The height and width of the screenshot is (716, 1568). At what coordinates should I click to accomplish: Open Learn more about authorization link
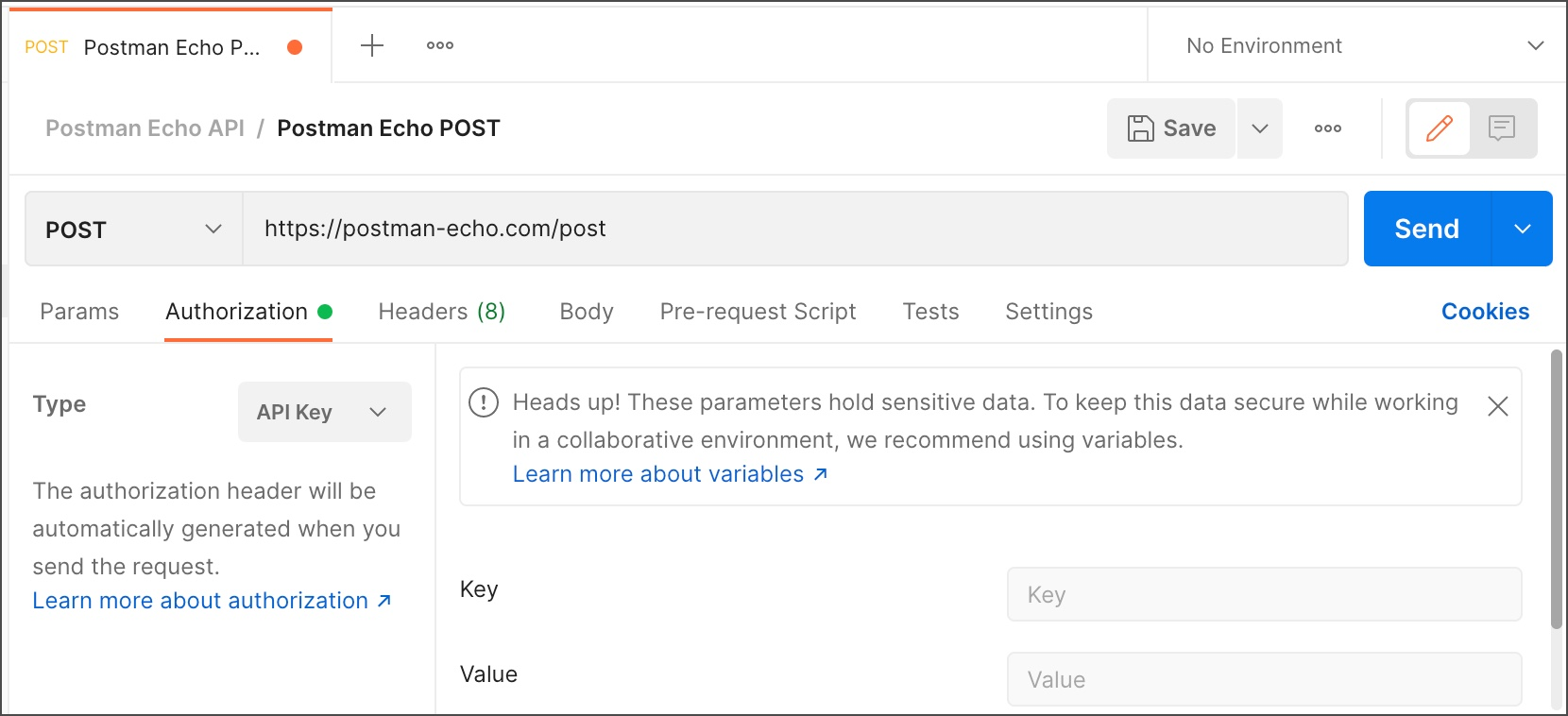click(213, 601)
